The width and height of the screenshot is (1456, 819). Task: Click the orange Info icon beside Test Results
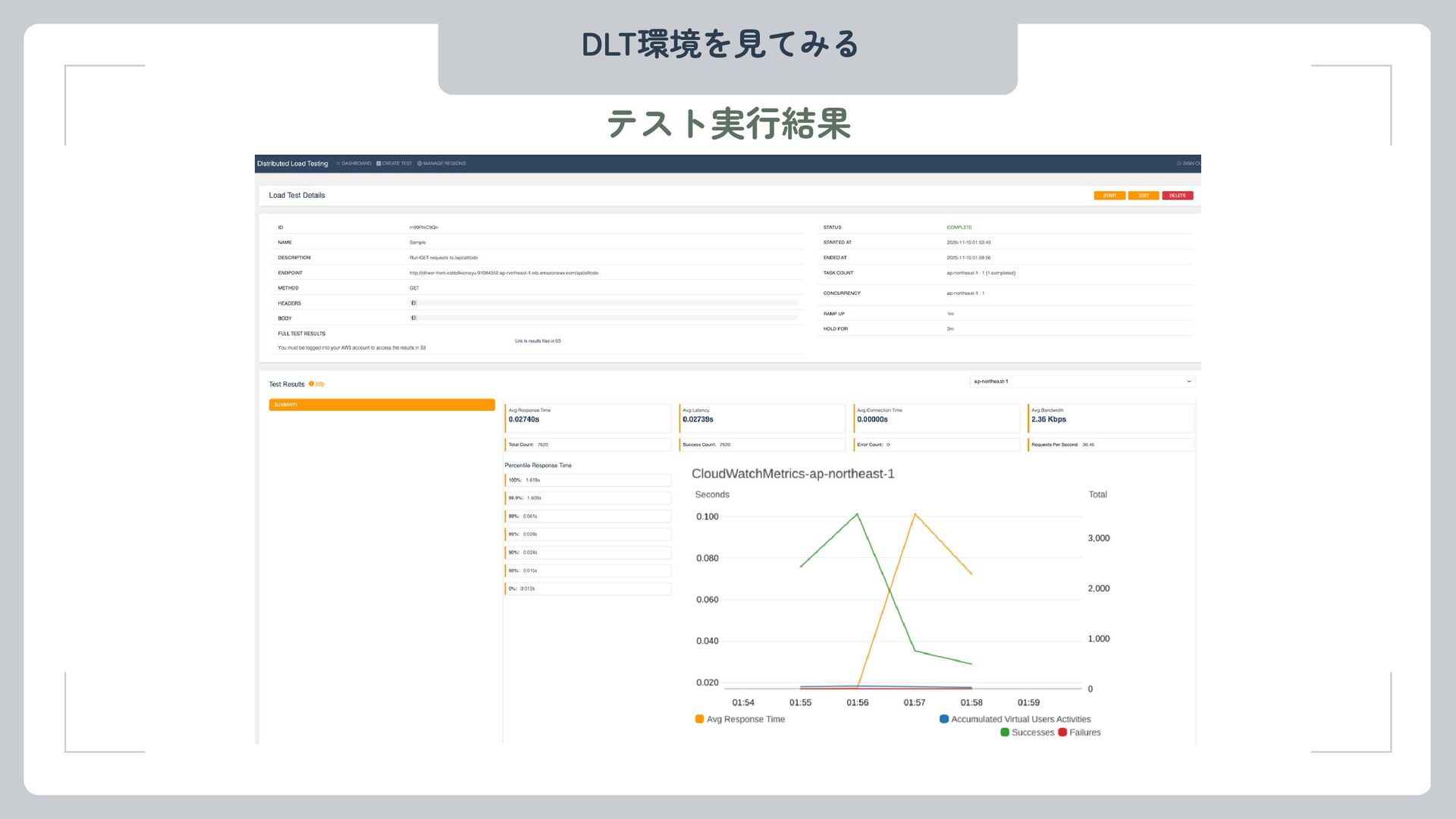pos(312,384)
